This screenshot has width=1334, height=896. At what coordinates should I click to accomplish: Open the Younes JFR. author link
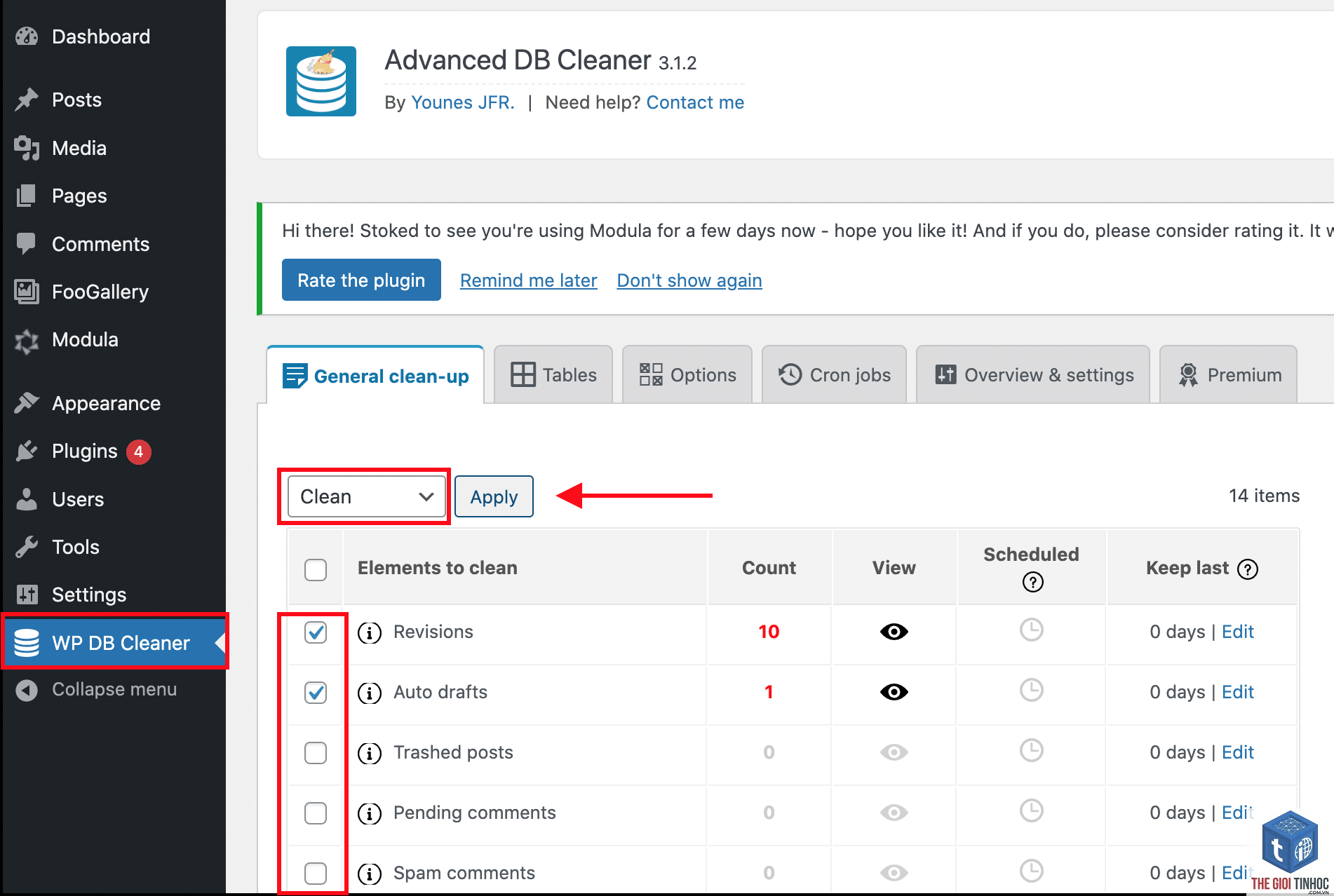pos(463,102)
